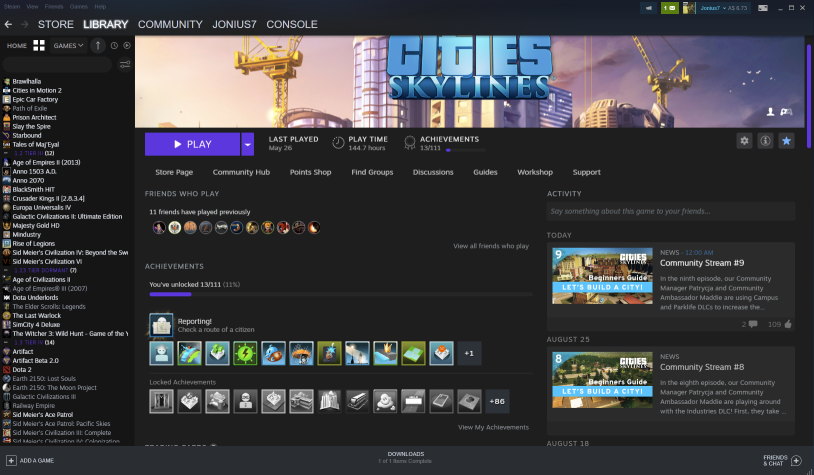The height and width of the screenshot is (475, 814).
Task: Open the Games menu
Action: point(78,7)
